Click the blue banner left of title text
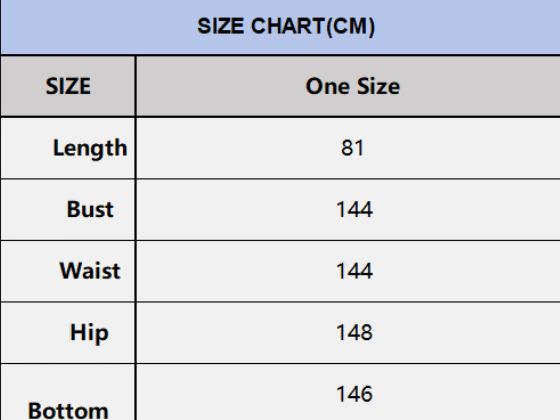This screenshot has width=560, height=420. 98,27
